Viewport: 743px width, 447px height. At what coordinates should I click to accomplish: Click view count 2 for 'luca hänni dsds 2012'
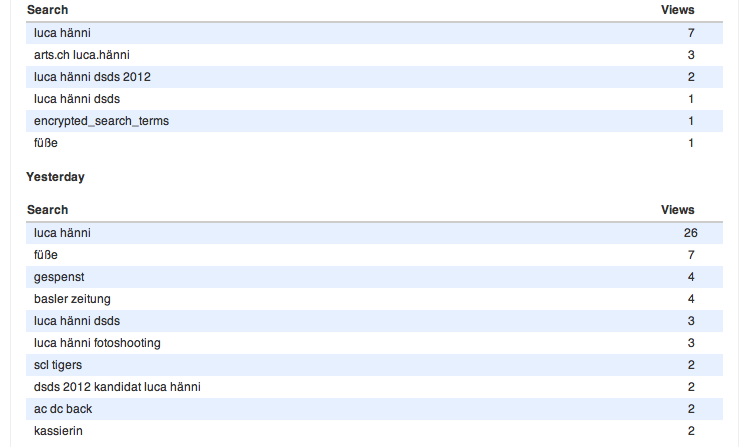tap(691, 77)
